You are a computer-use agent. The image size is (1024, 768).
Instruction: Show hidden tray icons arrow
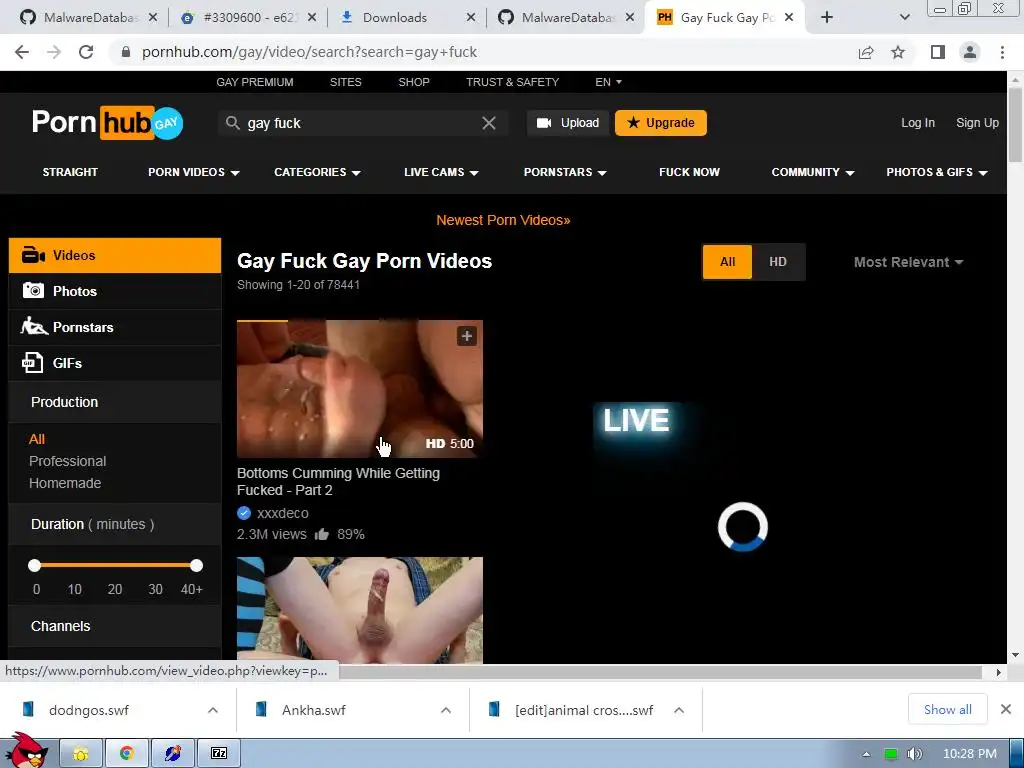tap(866, 754)
